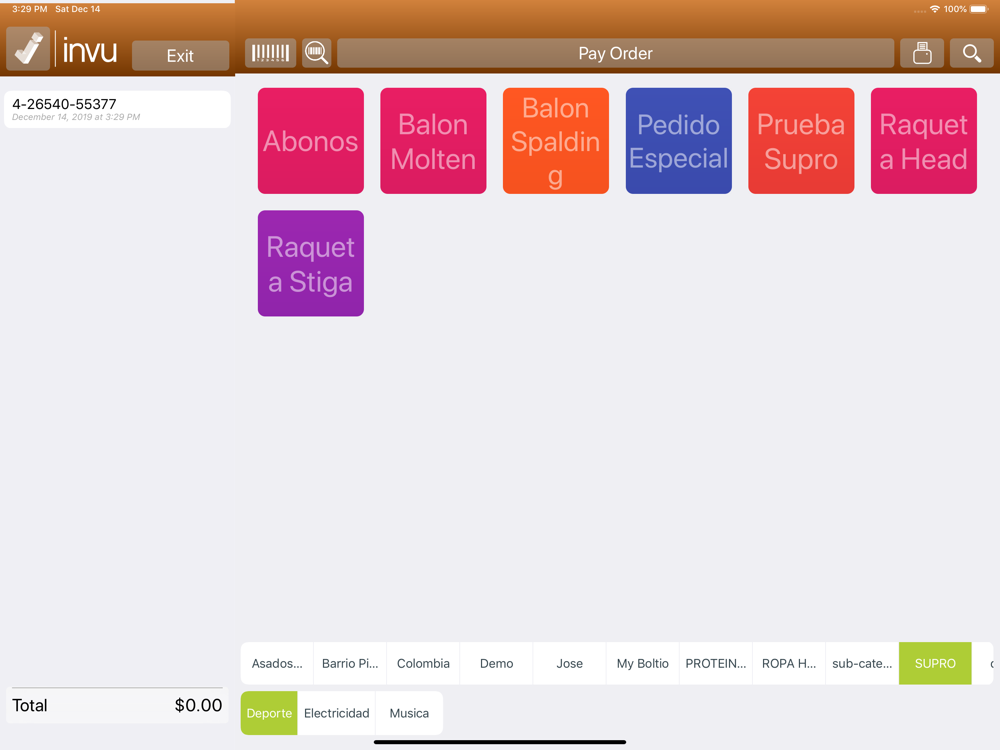
Task: Tap the invu checkmark logo icon
Action: tap(28, 48)
